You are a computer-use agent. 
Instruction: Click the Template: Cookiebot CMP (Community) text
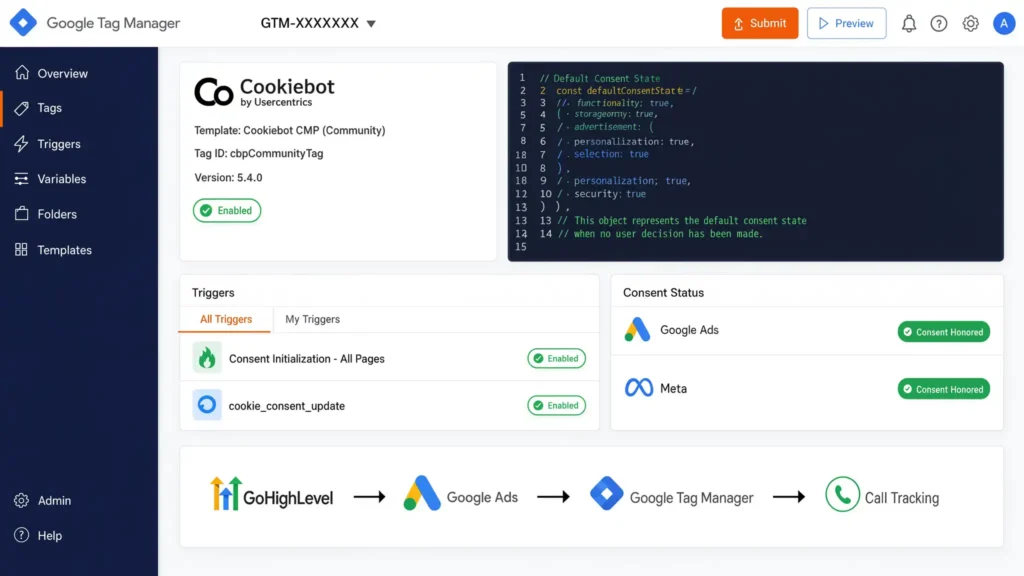point(289,131)
